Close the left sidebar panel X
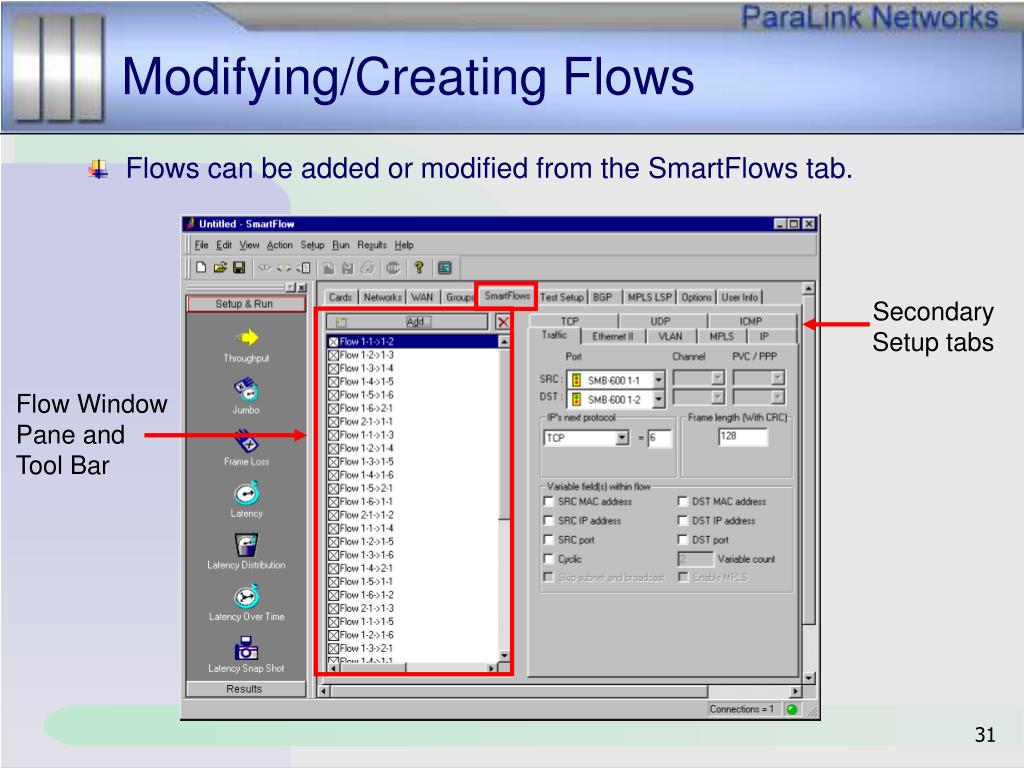 tap(302, 288)
